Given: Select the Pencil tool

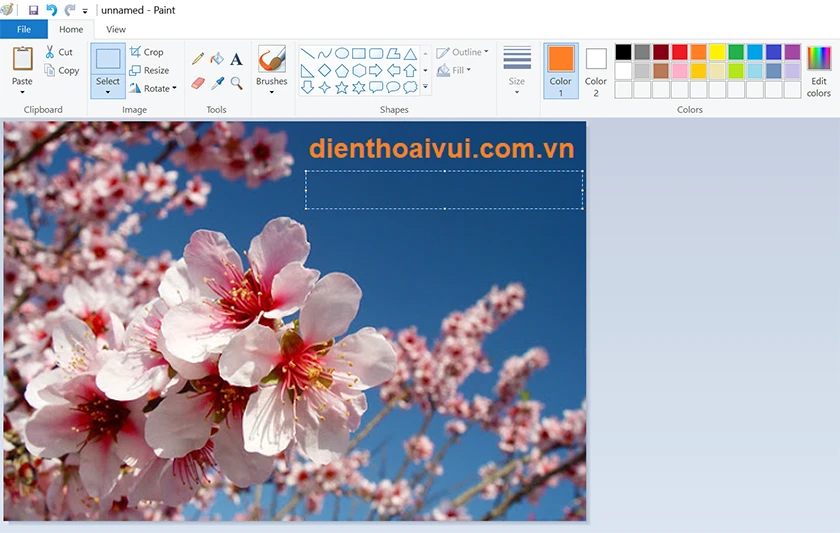Looking at the screenshot, I should [x=198, y=58].
